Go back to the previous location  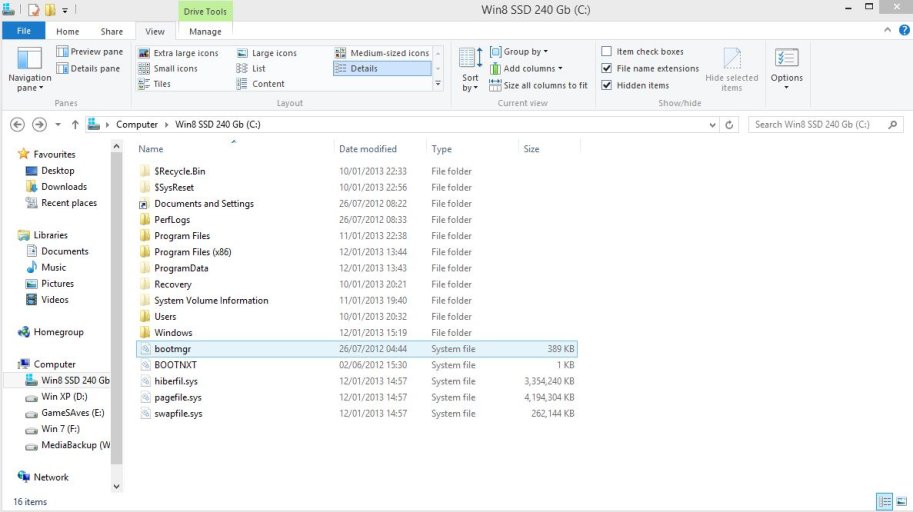(17, 125)
